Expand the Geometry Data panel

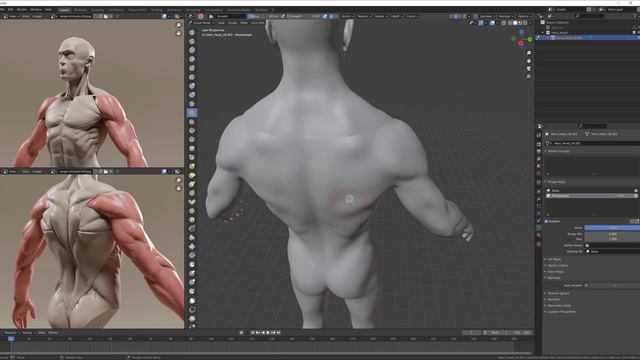(559, 305)
